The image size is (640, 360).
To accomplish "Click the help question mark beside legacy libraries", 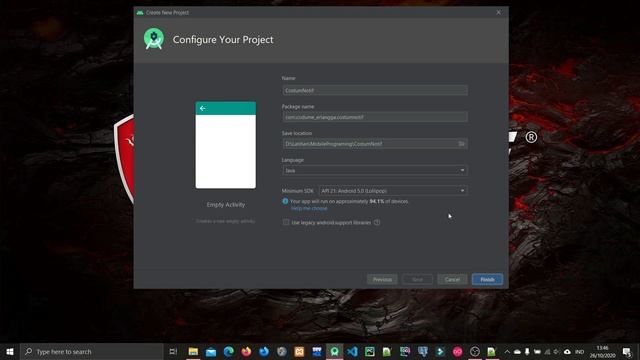I will (377, 222).
